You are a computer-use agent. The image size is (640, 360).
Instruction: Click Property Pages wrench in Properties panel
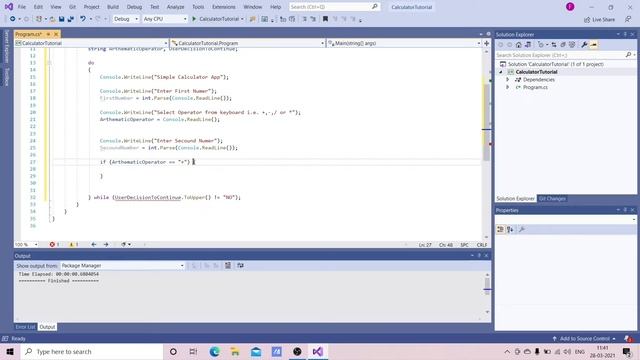[x=522, y=230]
